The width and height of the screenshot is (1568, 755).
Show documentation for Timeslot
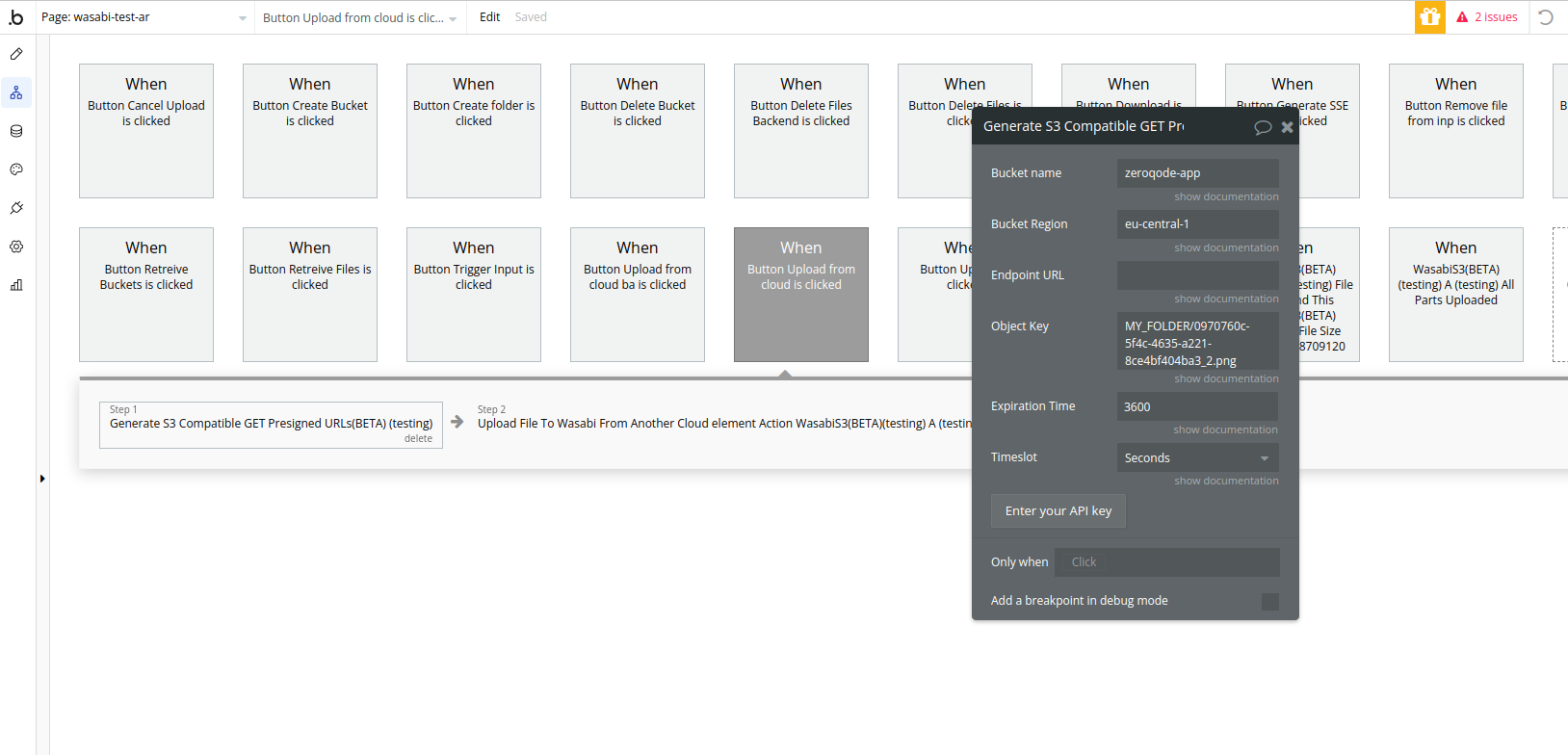click(x=1226, y=481)
